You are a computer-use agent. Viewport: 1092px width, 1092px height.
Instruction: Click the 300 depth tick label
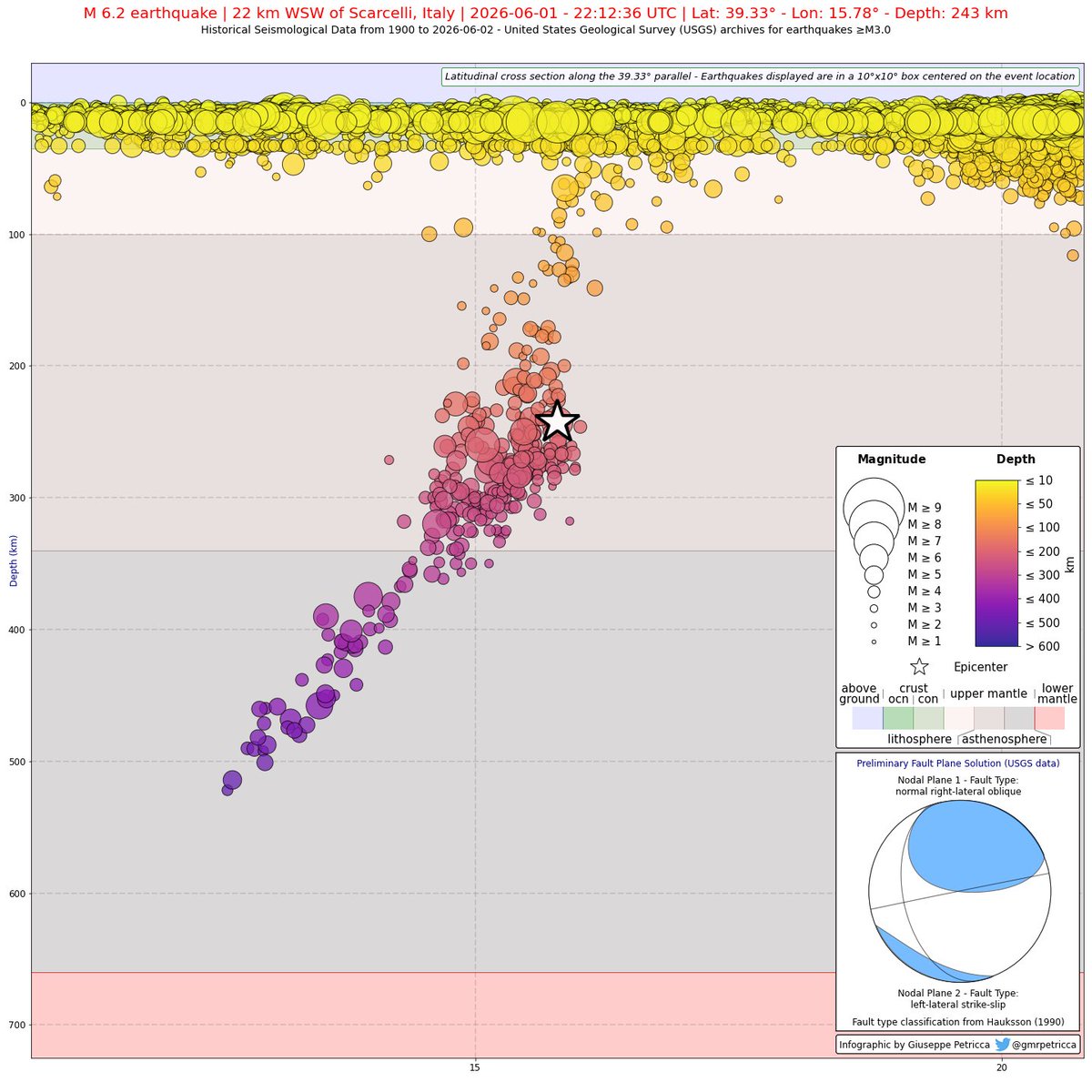[x=17, y=498]
